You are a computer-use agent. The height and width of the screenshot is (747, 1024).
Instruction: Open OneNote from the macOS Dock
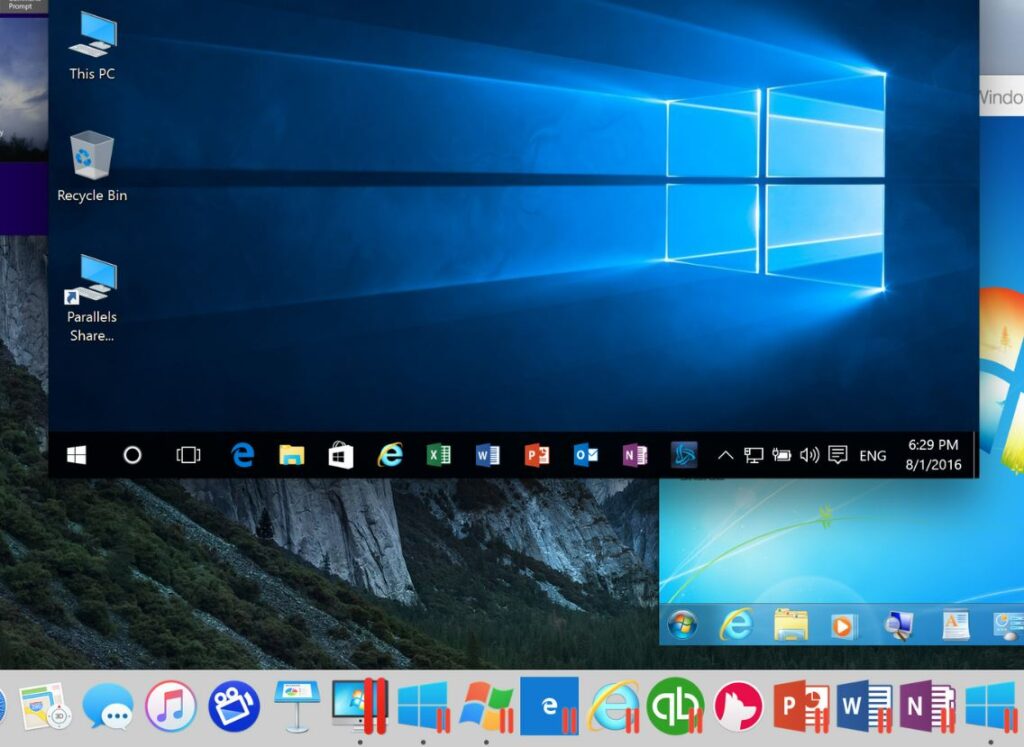pos(927,707)
